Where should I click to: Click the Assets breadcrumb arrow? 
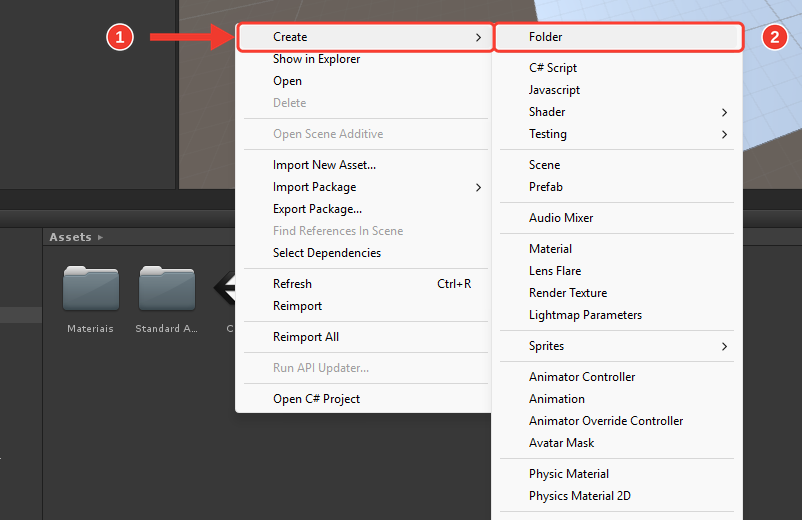coord(100,237)
